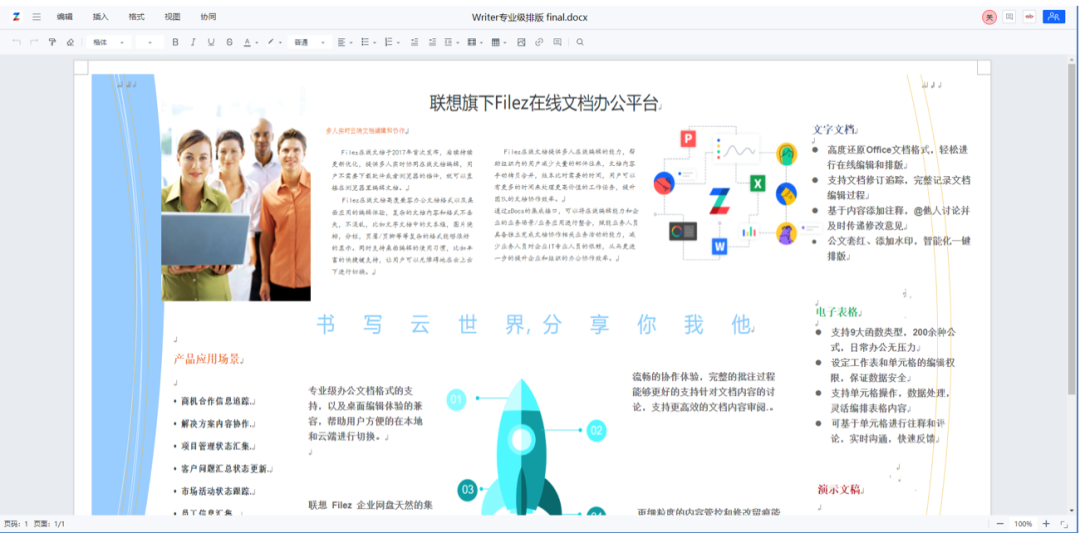Click the document title Writer专业级排版 final.docx
The image size is (1080, 533).
[x=530, y=17]
